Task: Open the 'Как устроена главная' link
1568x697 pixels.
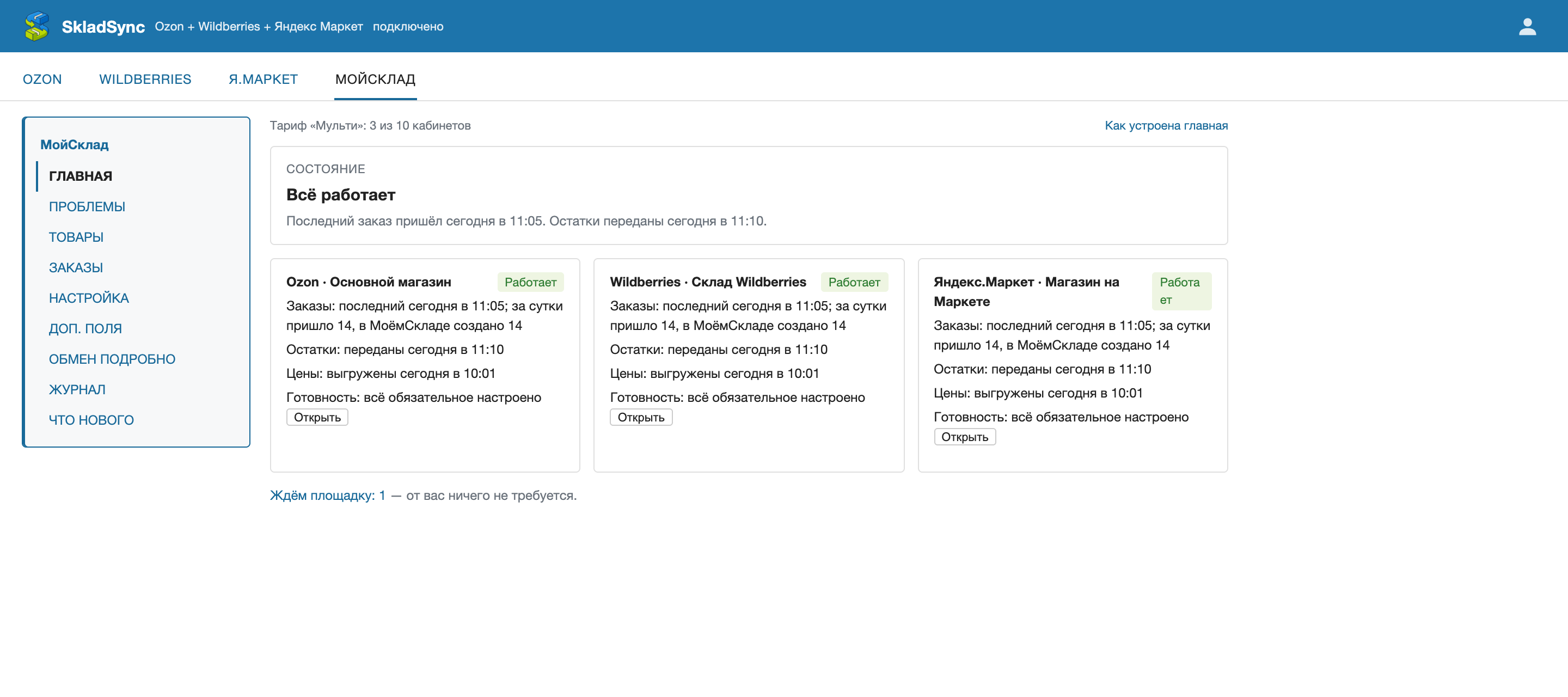Action: pos(1166,125)
